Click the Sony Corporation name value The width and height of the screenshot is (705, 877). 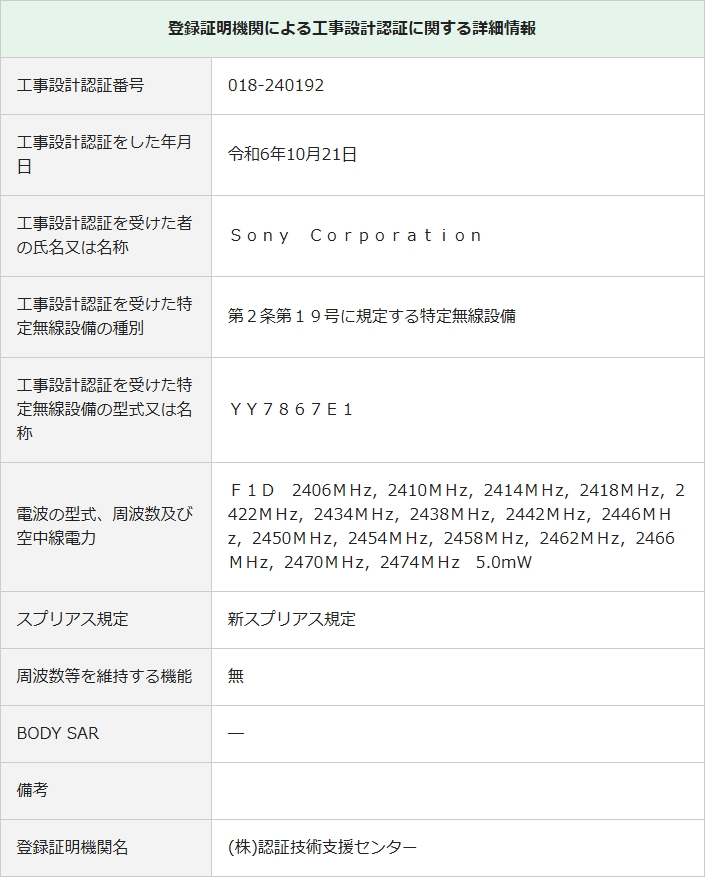point(356,235)
